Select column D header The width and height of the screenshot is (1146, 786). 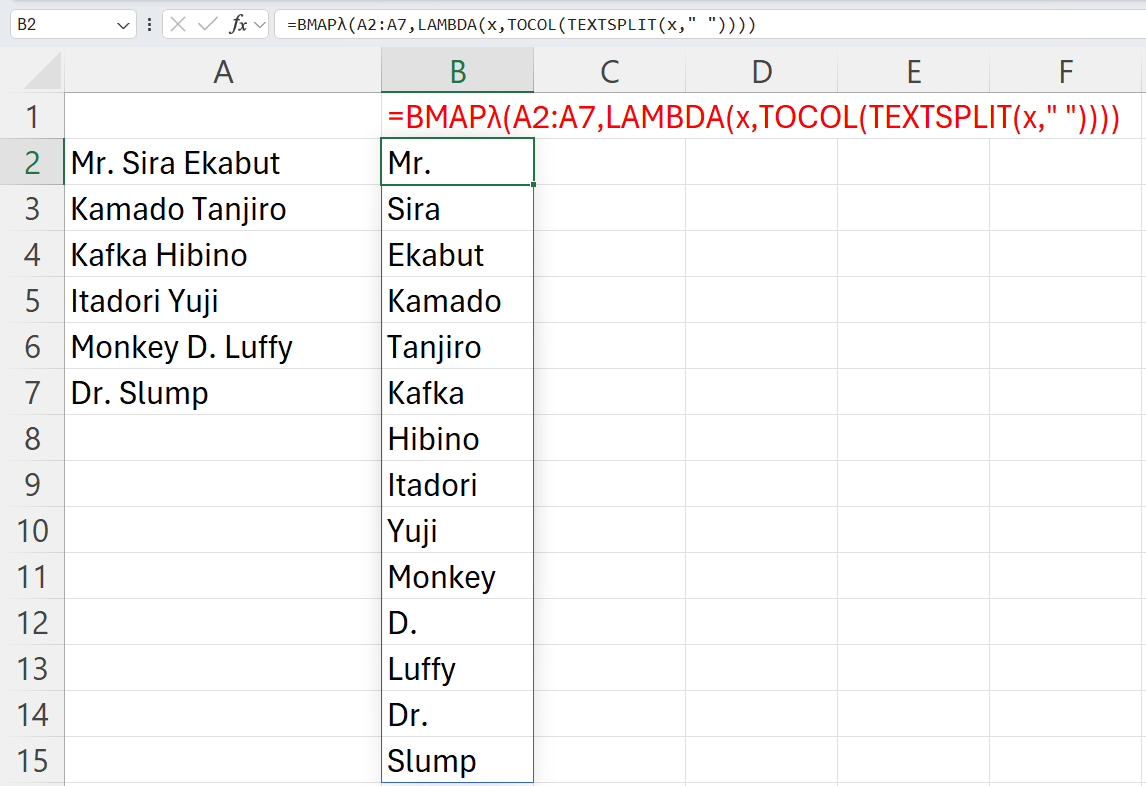[x=761, y=71]
